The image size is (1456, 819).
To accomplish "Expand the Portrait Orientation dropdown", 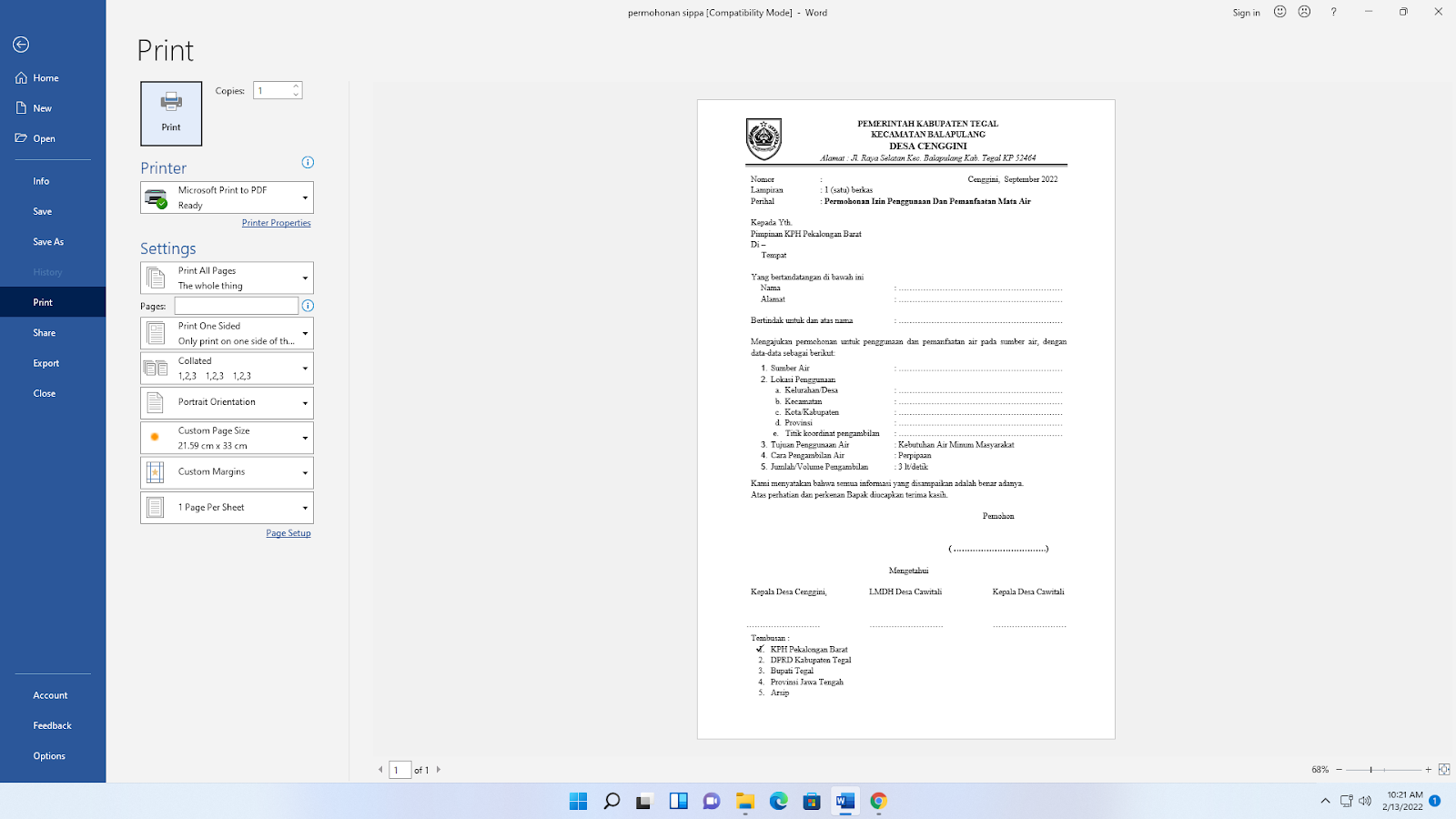I will [x=227, y=402].
